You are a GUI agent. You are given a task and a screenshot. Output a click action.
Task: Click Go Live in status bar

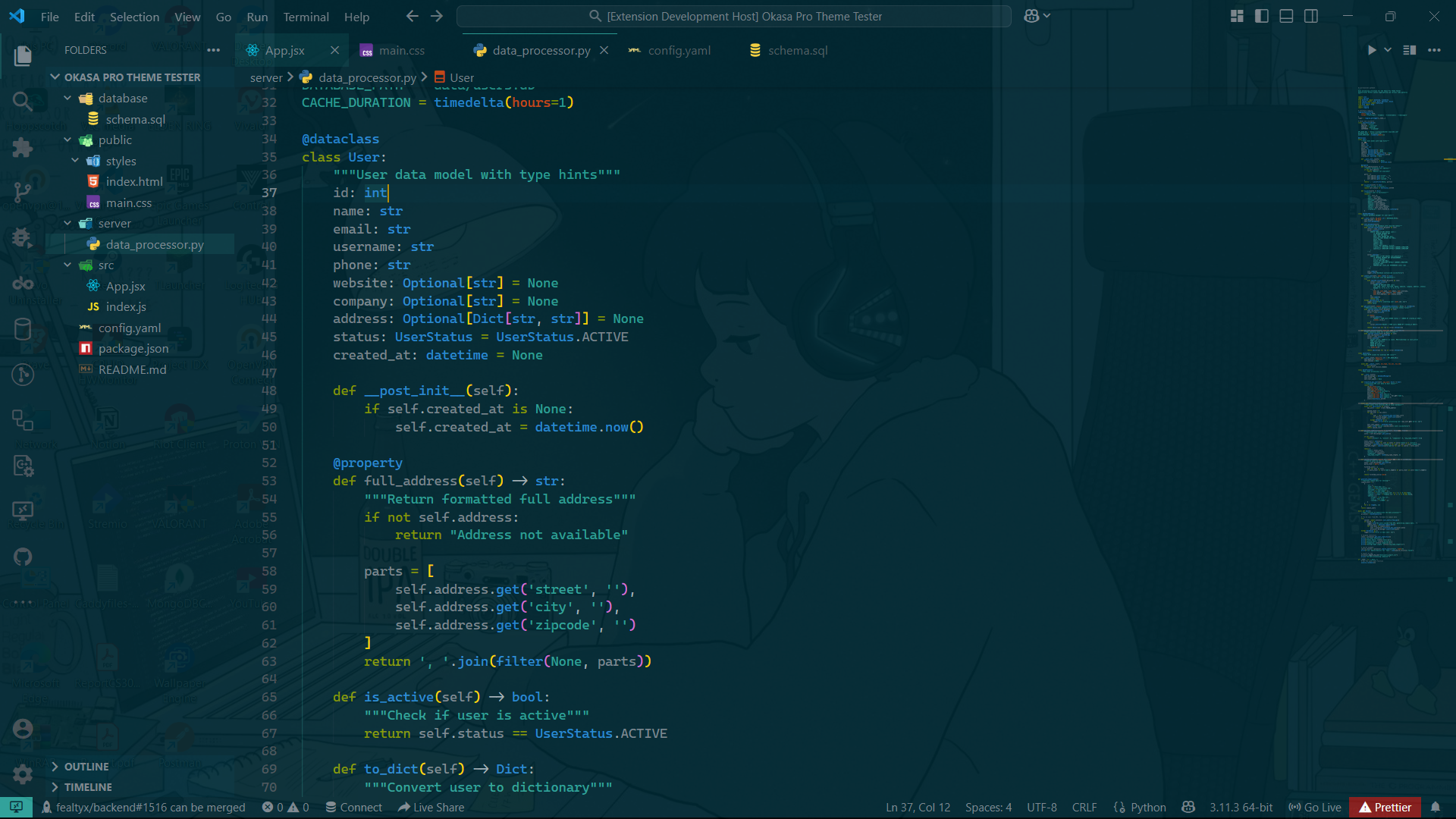[1315, 807]
